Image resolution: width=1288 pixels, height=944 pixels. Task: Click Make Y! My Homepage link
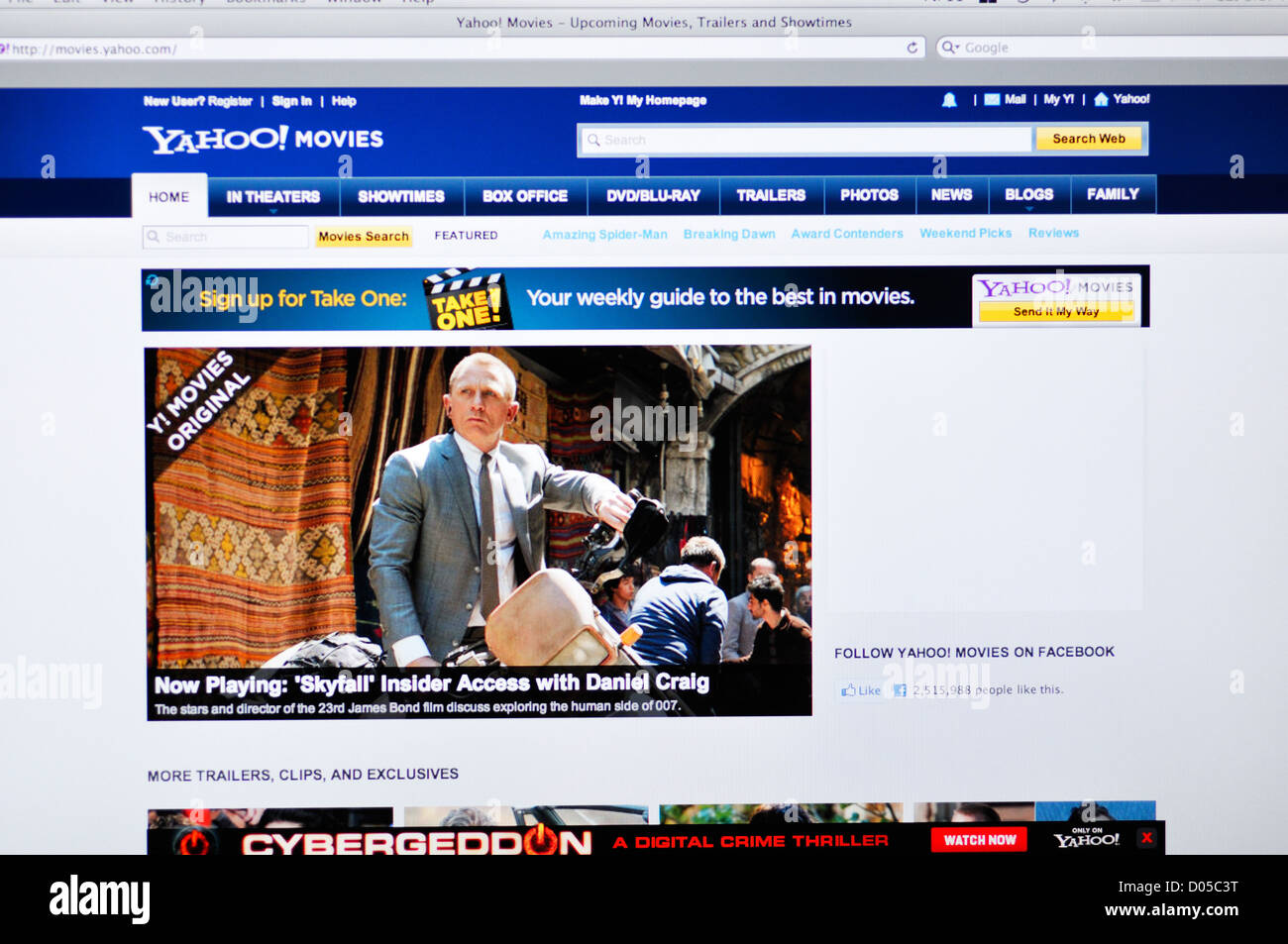pos(643,100)
